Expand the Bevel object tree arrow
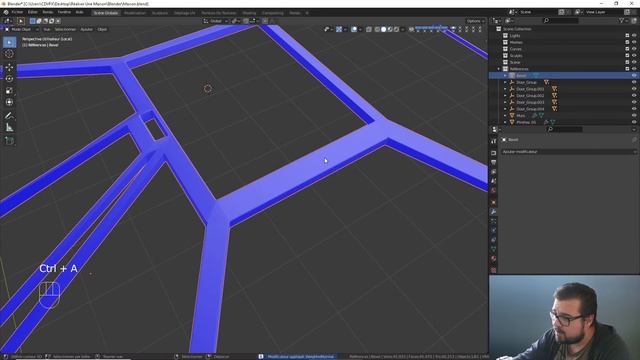 [505, 76]
